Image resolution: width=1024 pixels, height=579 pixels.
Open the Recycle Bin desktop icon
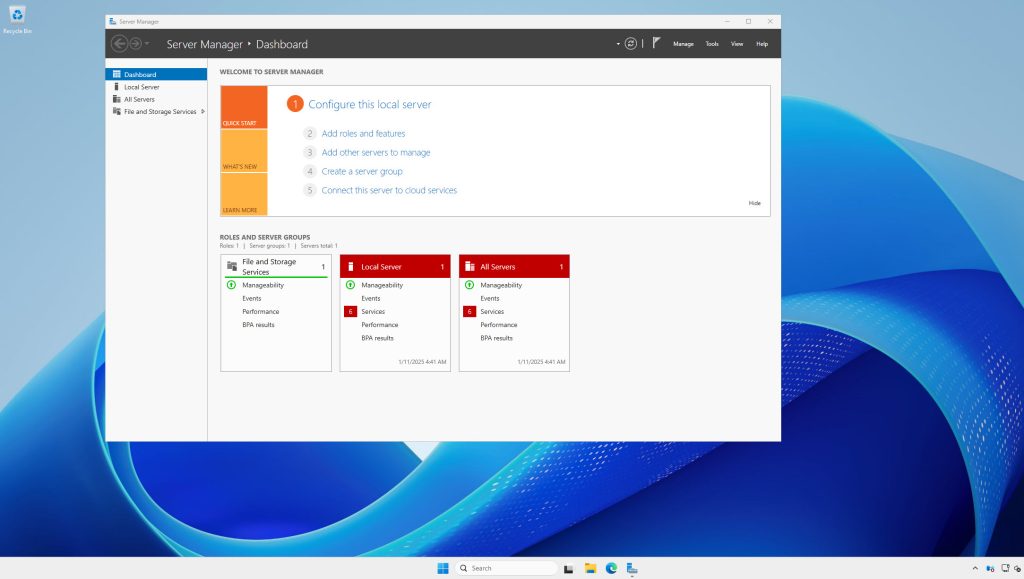[x=17, y=20]
